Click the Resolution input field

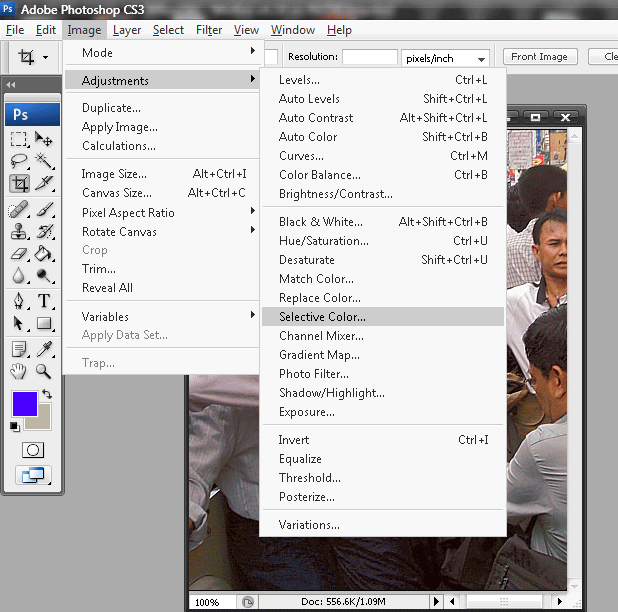tap(370, 57)
